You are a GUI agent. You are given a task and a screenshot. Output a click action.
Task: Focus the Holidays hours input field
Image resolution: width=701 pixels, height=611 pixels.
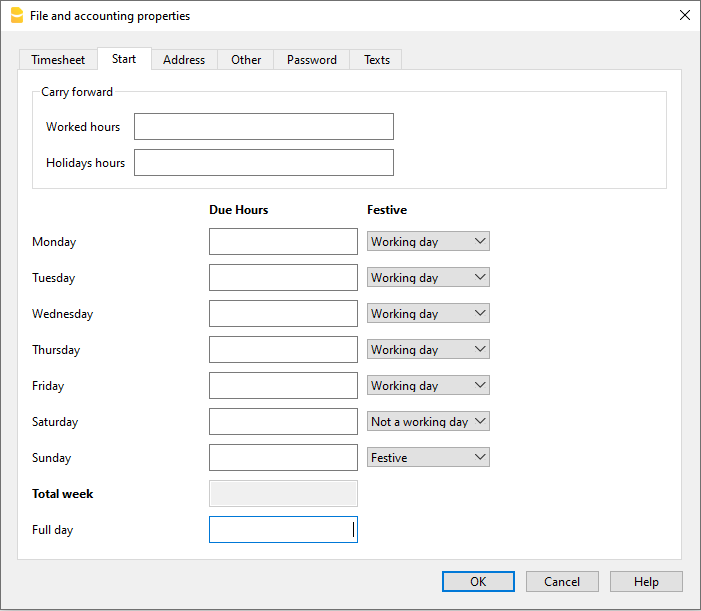[264, 163]
